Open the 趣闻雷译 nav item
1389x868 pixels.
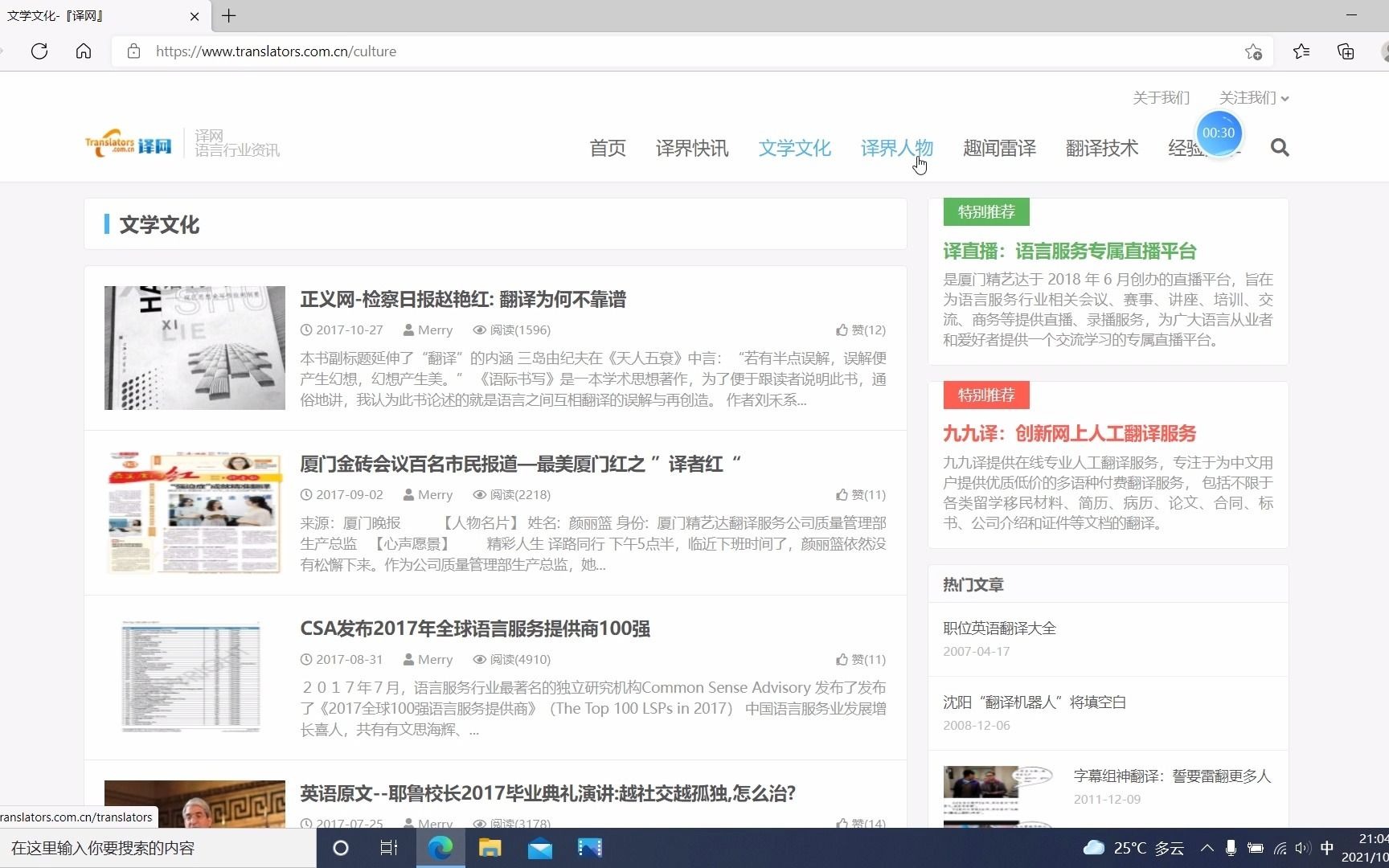coord(1000,148)
